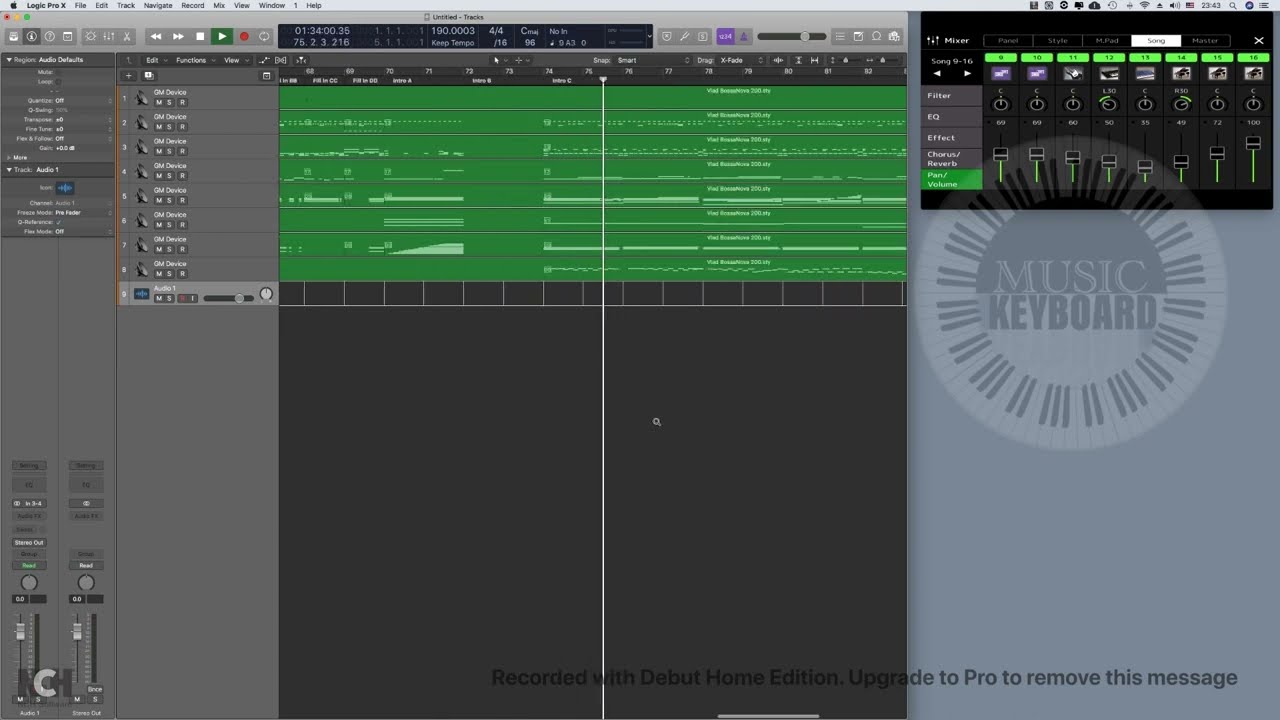Switch to Panel tab in Mixer

1008,41
